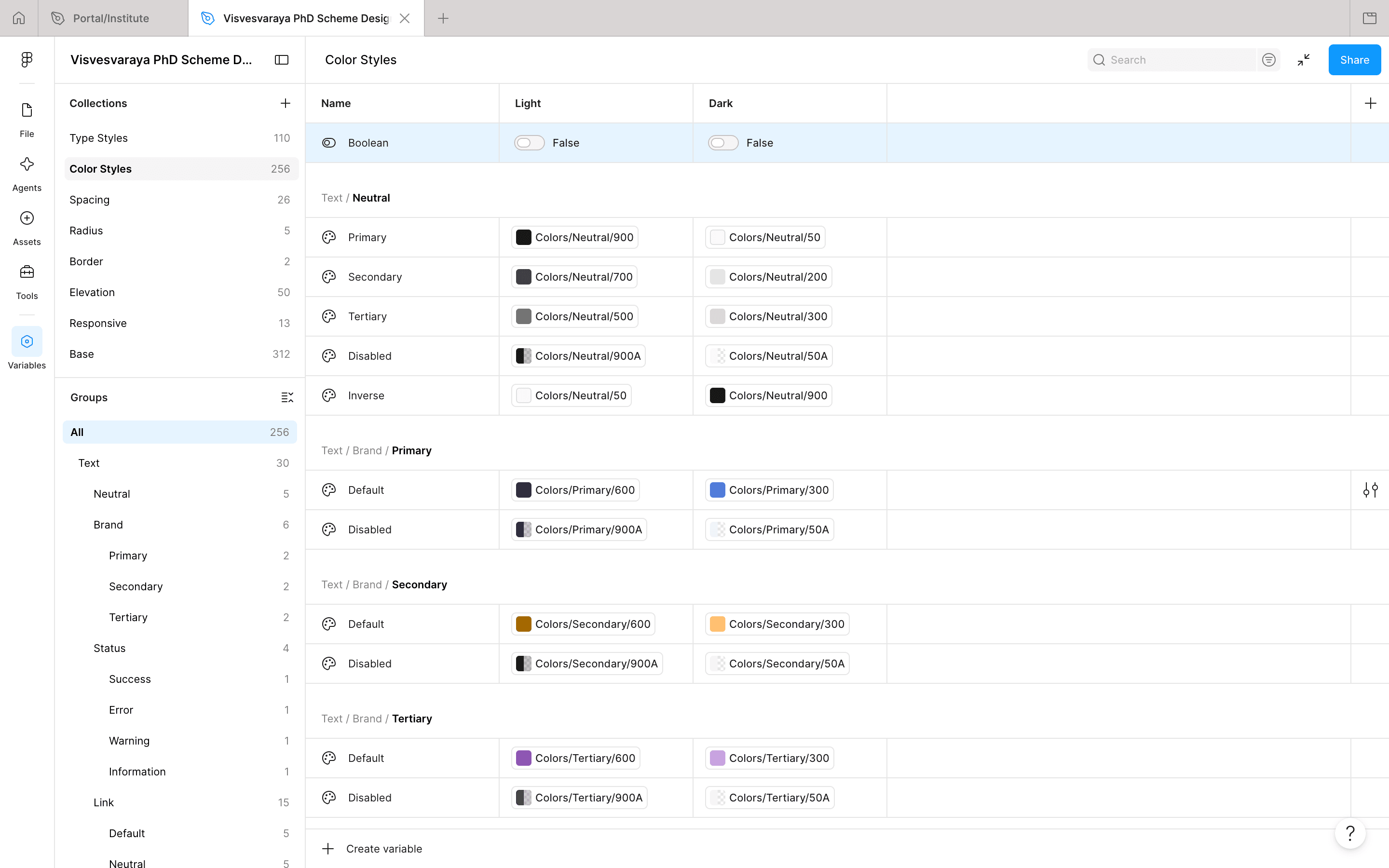Select the Brand group
The width and height of the screenshot is (1389, 868).
pos(179,525)
